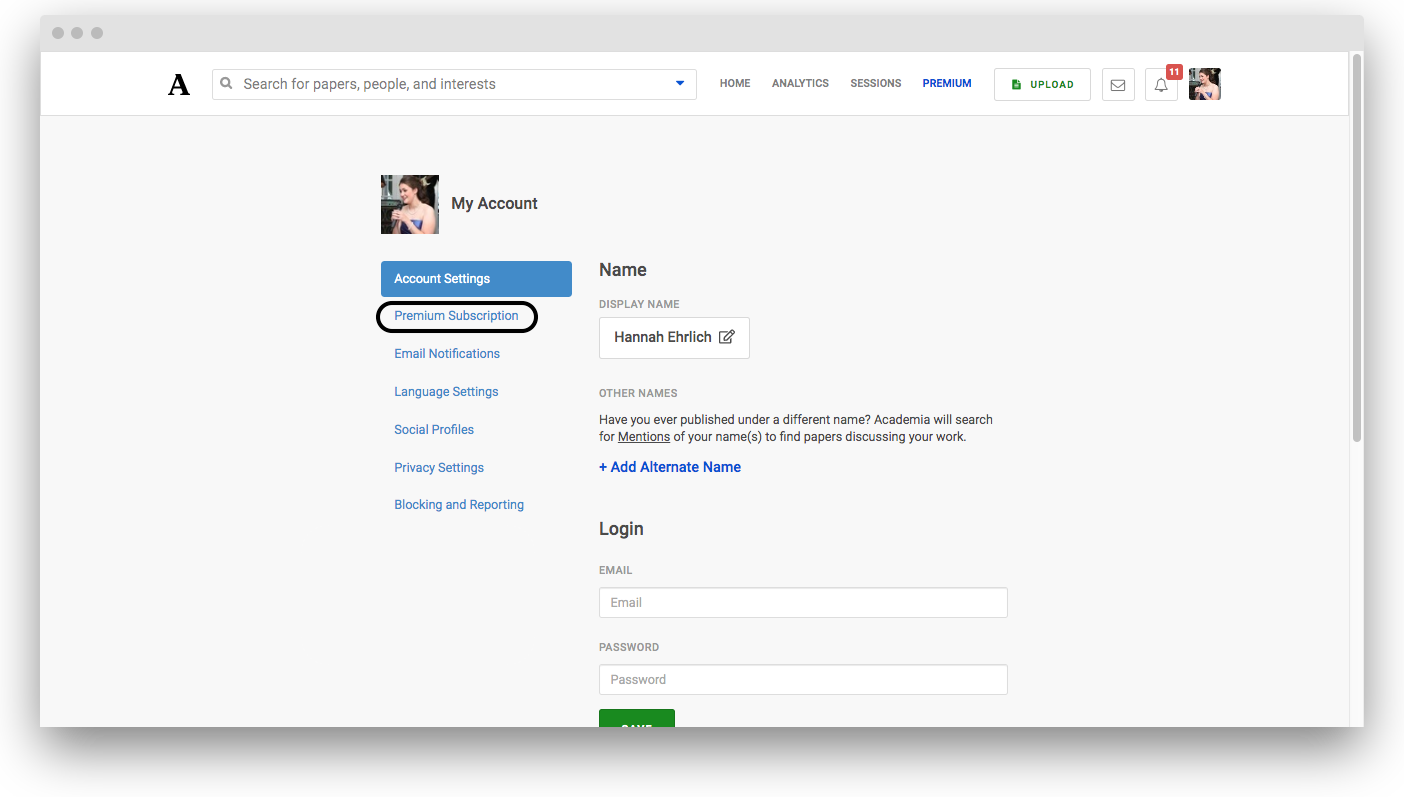Click the Email input field
The width and height of the screenshot is (1404, 797).
(803, 603)
